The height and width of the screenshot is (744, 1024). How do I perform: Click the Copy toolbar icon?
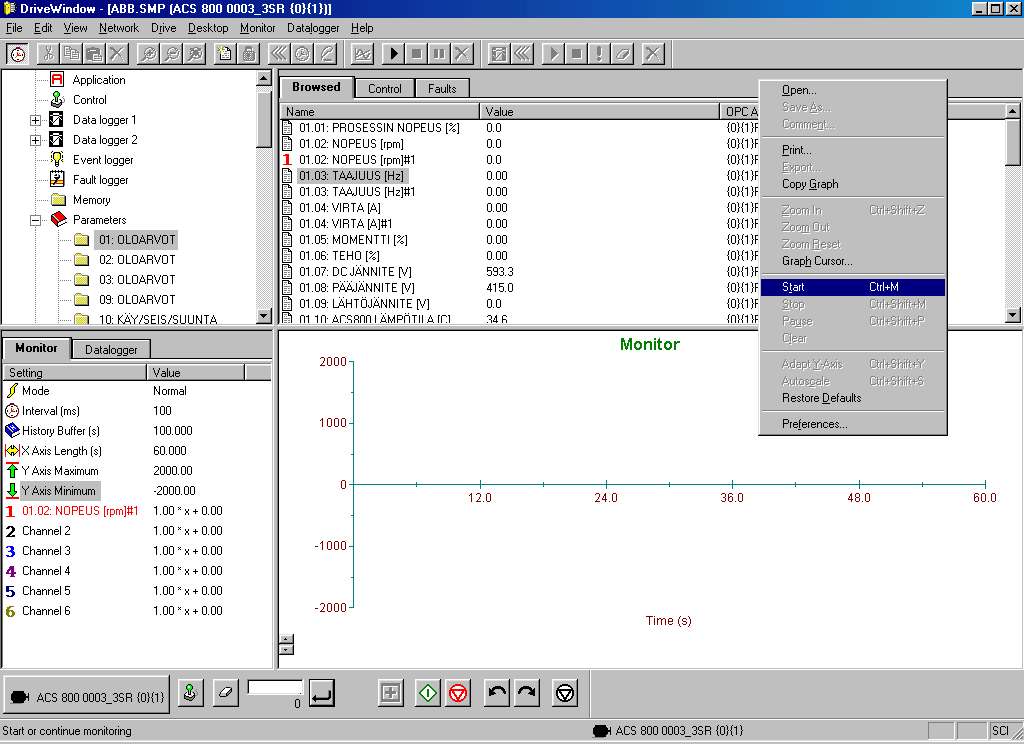coord(71,54)
